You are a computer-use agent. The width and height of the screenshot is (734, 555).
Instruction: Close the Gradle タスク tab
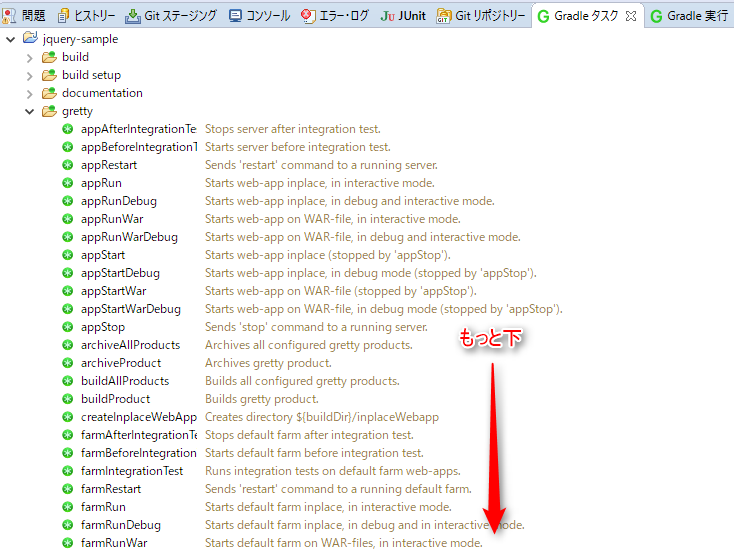tap(631, 16)
